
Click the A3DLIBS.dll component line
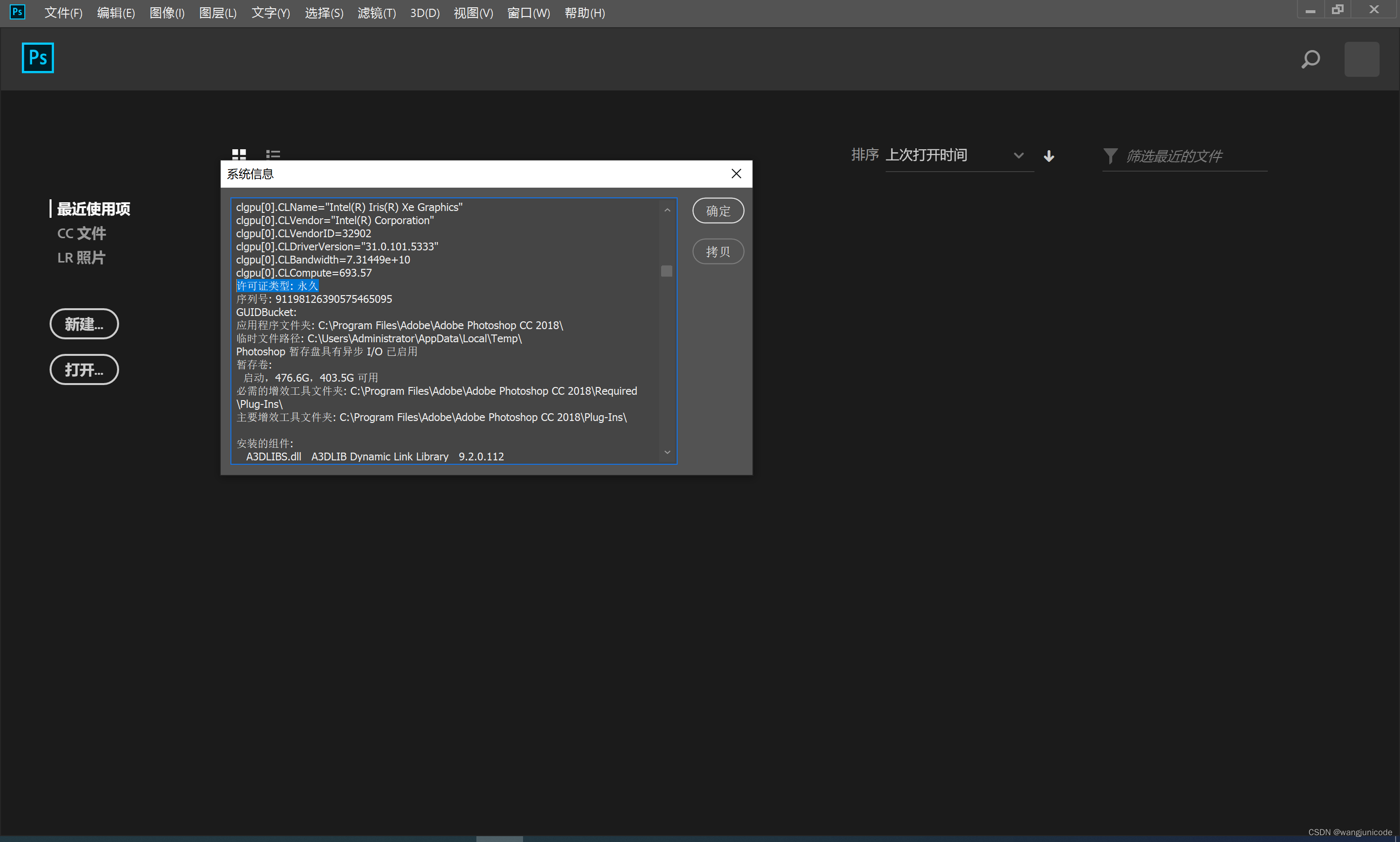(374, 456)
